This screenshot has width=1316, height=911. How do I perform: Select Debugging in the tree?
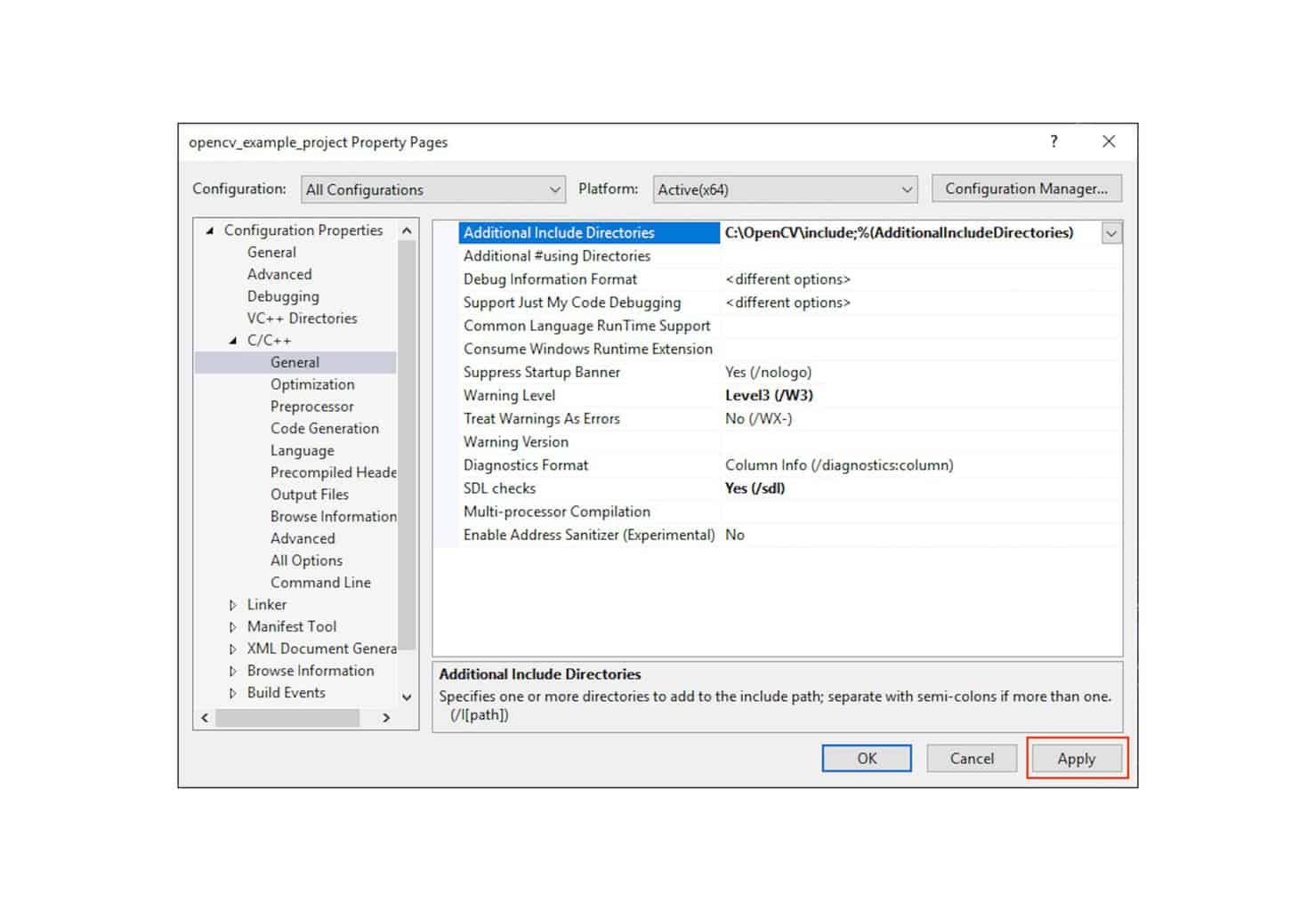click(x=283, y=296)
